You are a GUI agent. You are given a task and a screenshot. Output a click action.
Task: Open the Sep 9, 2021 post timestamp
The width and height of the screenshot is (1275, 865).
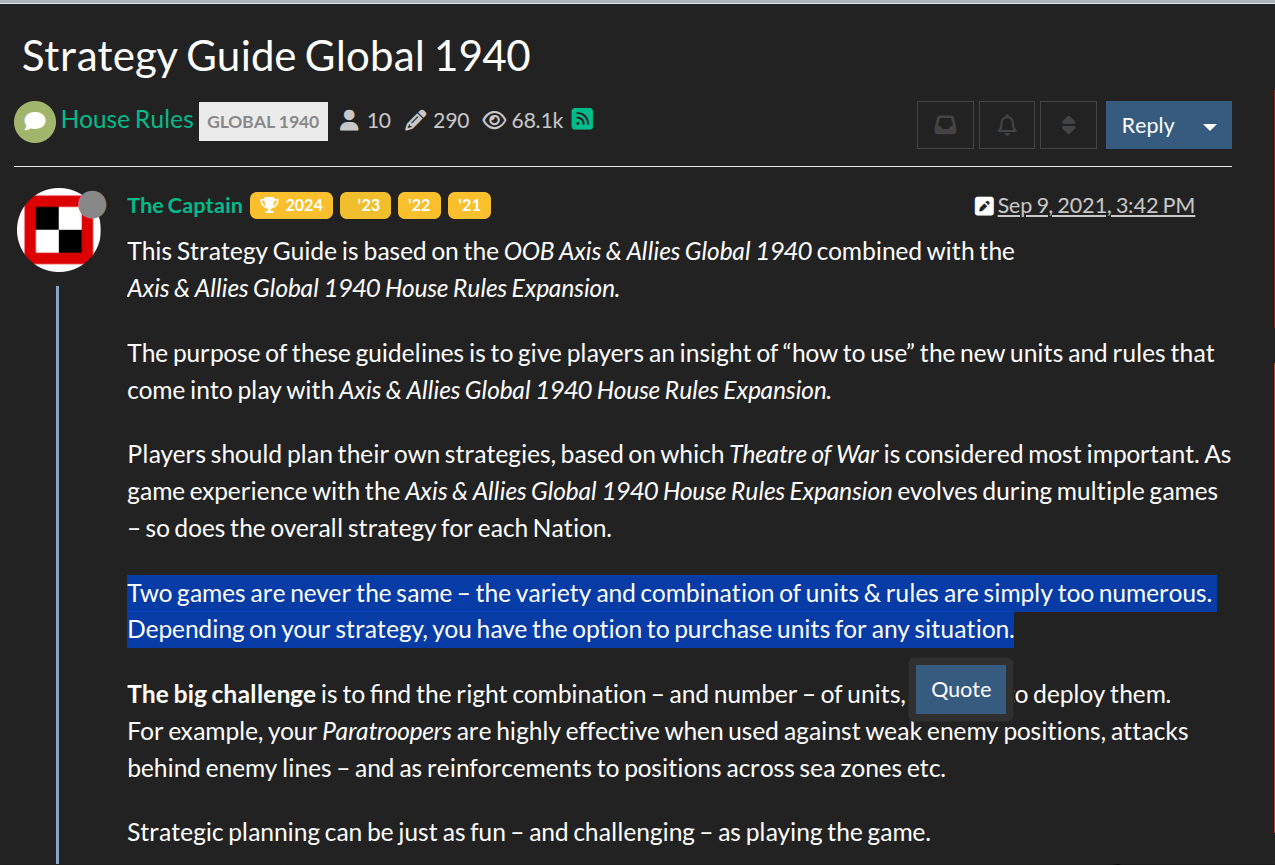[1096, 206]
